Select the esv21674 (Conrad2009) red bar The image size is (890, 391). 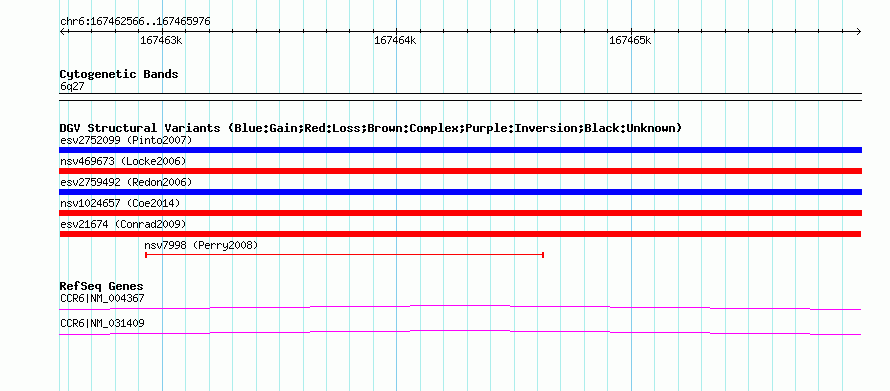click(x=460, y=234)
